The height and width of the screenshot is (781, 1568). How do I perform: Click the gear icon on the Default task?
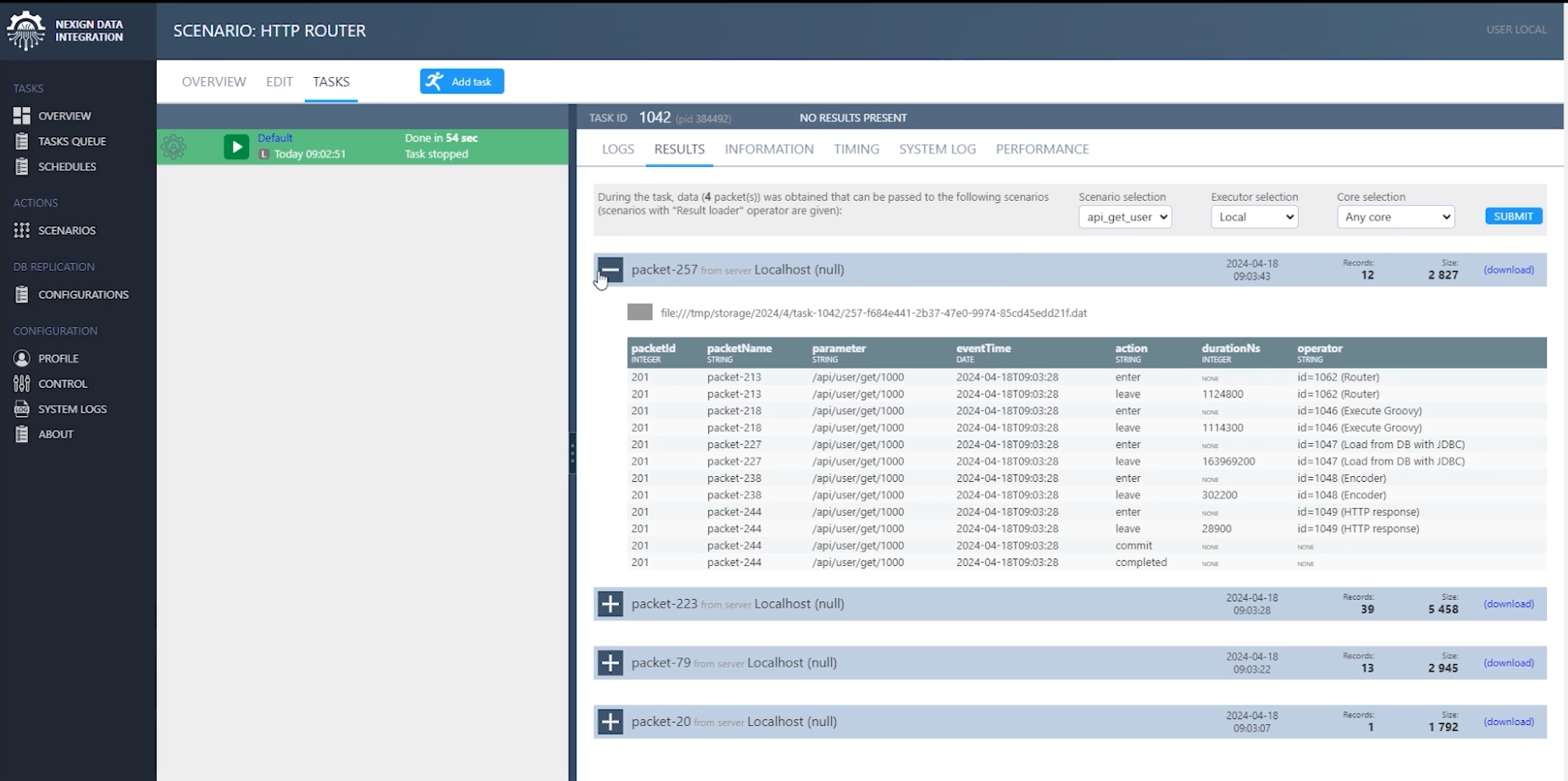[x=175, y=147]
